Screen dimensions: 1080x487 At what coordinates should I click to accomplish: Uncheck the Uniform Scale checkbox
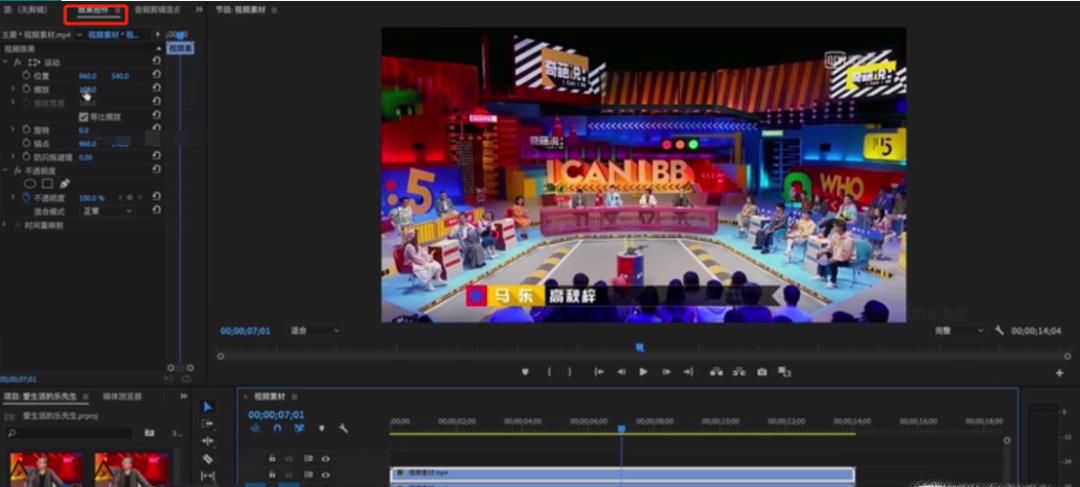pyautogui.click(x=83, y=116)
